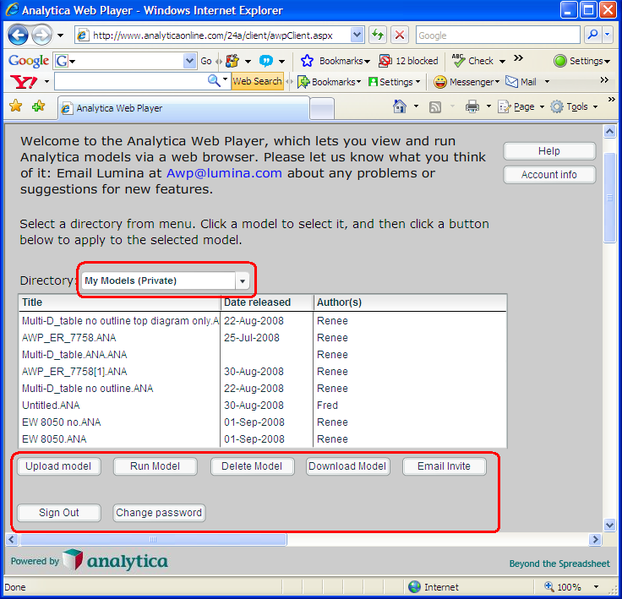Click the horizontal scrollbar right arrow
This screenshot has width=622, height=599.
(x=595, y=539)
